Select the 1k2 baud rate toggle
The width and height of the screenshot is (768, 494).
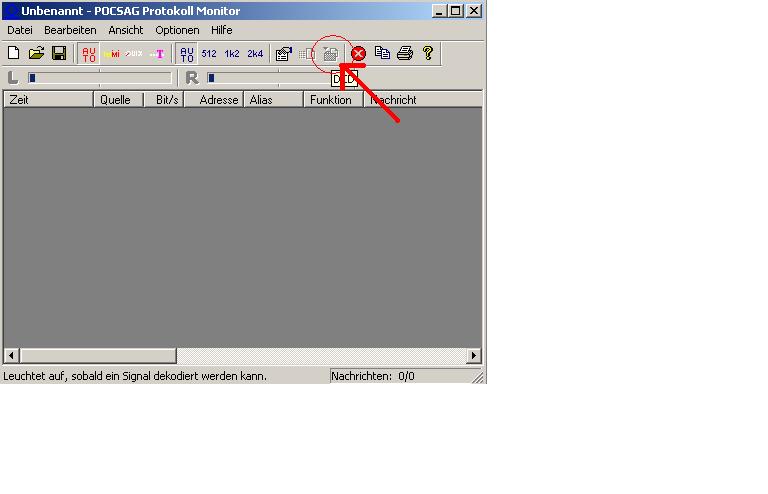pos(232,54)
